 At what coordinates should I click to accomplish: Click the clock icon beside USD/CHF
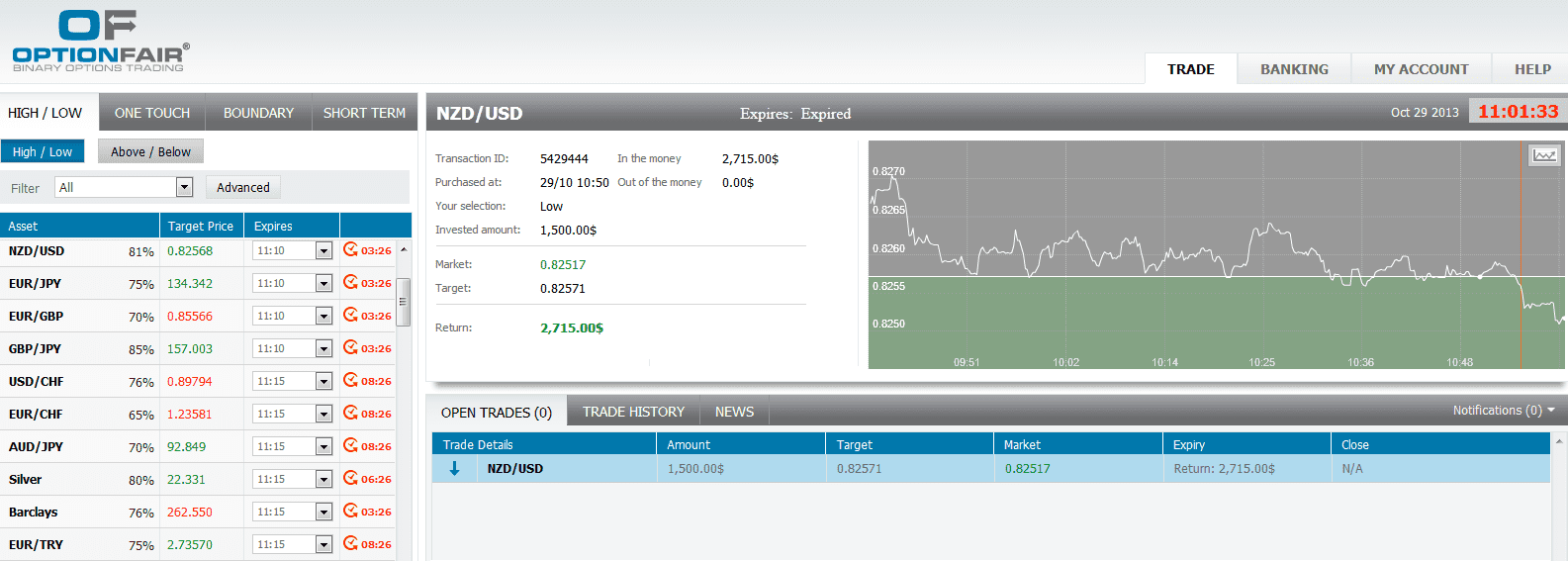350,380
